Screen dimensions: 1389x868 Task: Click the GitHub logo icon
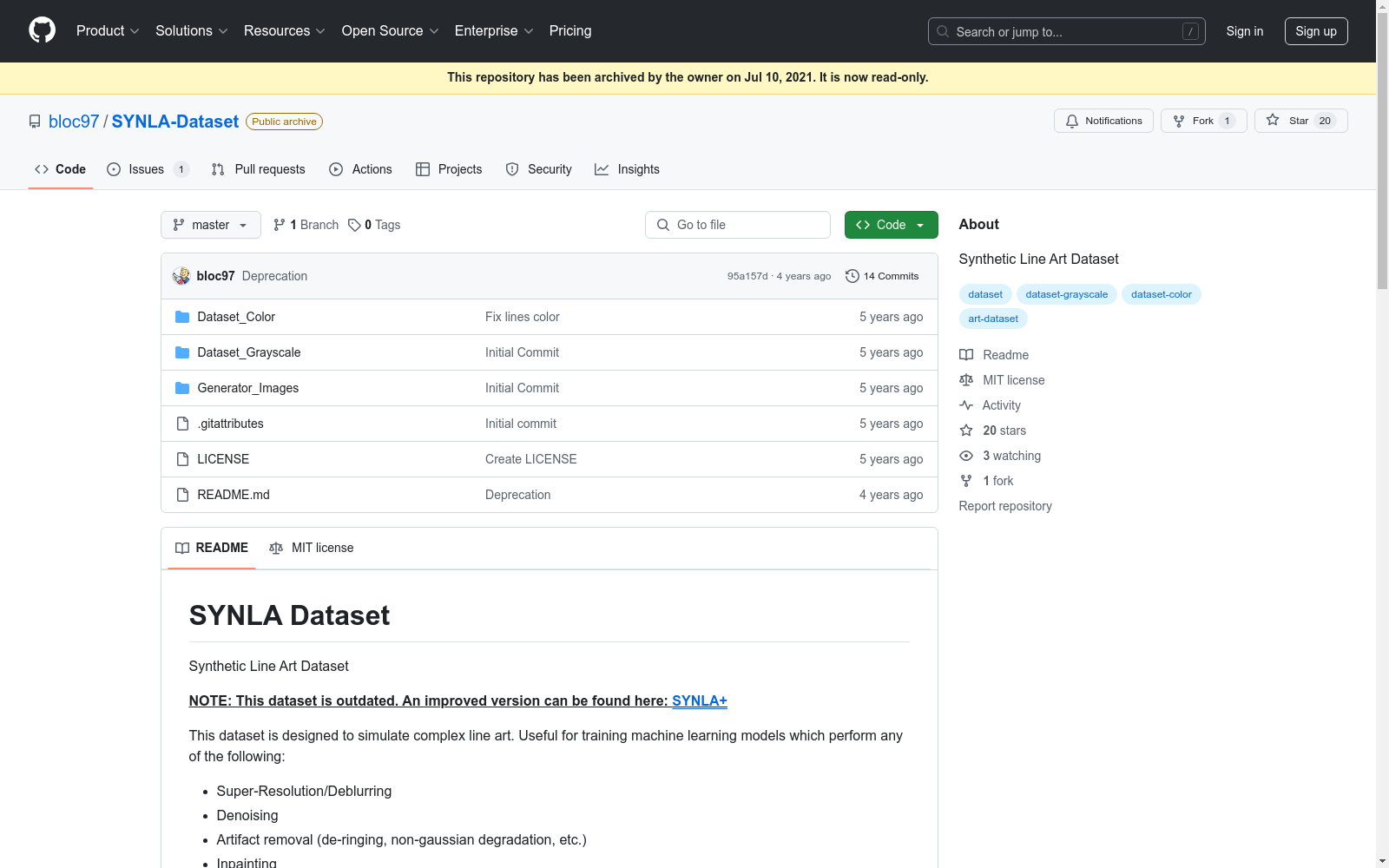pyautogui.click(x=42, y=30)
